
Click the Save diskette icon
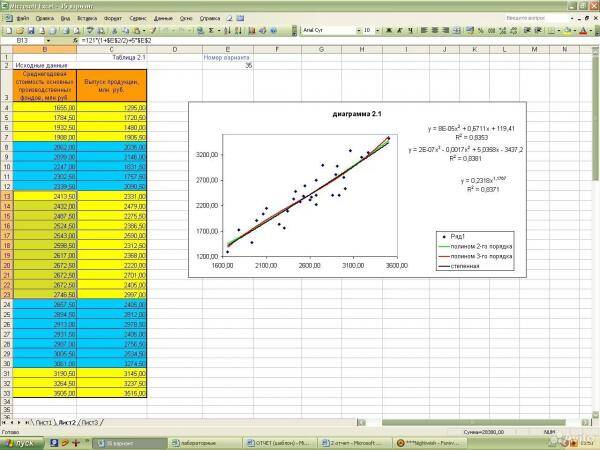click(x=31, y=30)
